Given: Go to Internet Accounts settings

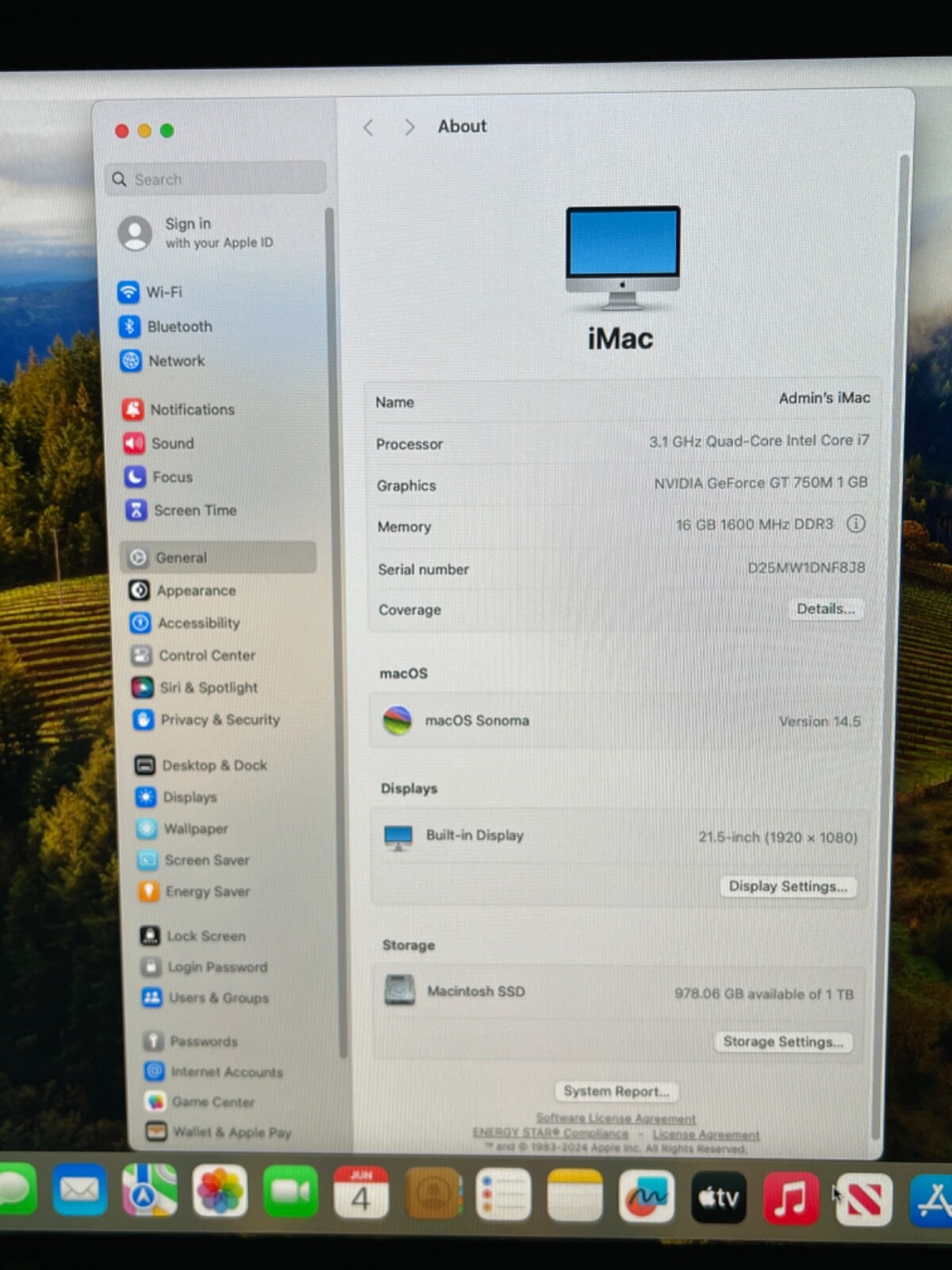Looking at the screenshot, I should pos(214,1072).
